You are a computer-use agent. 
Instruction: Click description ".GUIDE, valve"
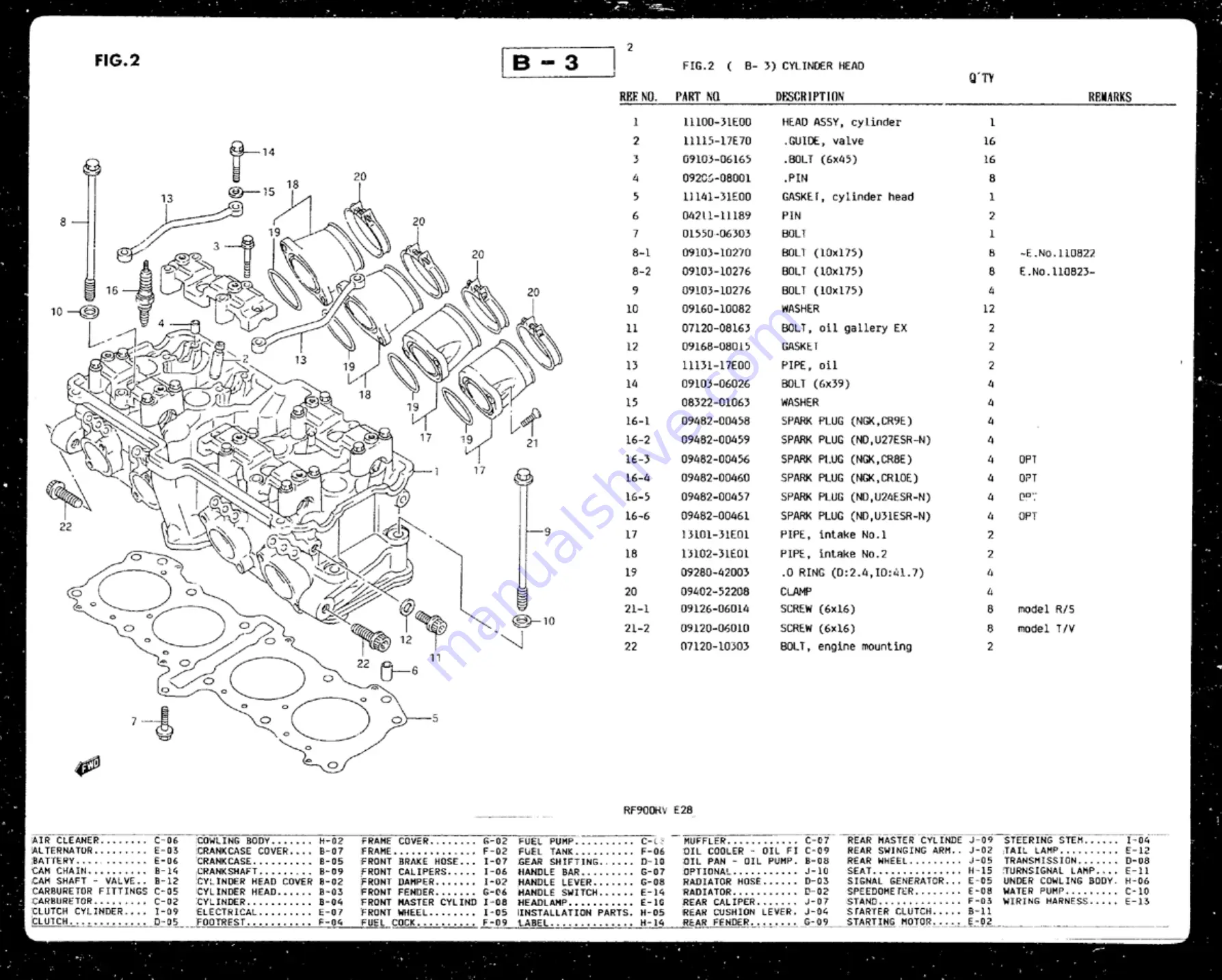[x=823, y=141]
